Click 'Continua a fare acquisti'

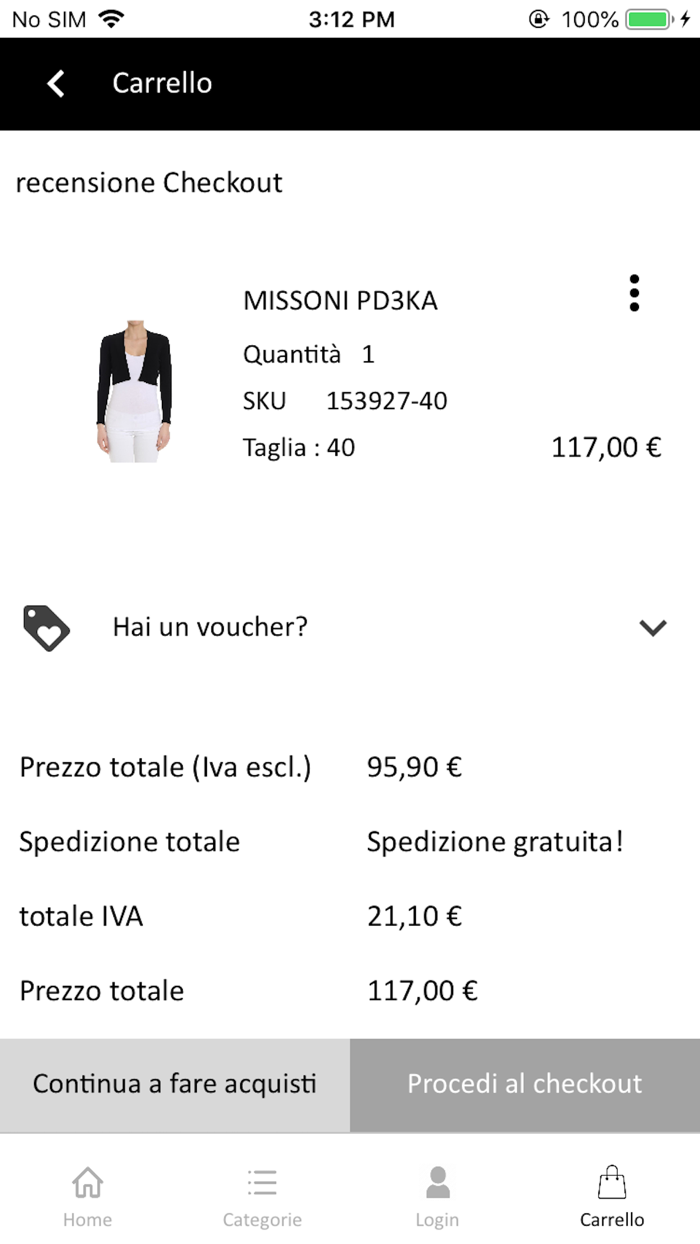coord(175,1084)
